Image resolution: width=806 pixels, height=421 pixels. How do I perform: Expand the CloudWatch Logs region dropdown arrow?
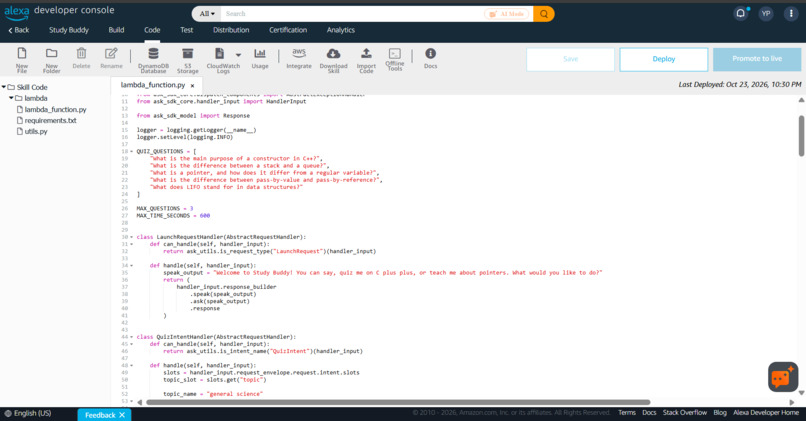pyautogui.click(x=238, y=54)
